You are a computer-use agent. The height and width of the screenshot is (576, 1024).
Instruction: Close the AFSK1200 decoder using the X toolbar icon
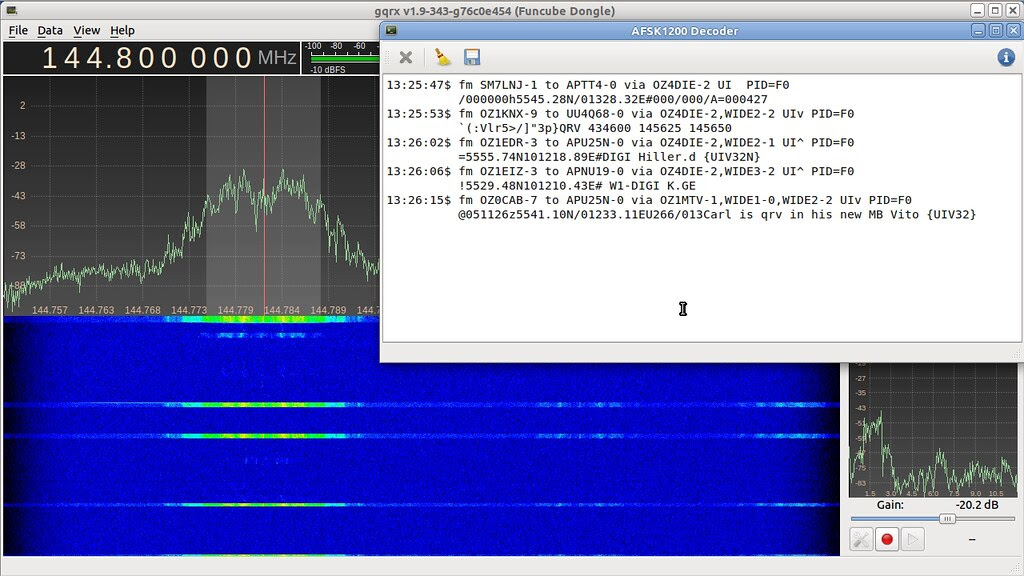pyautogui.click(x=406, y=57)
